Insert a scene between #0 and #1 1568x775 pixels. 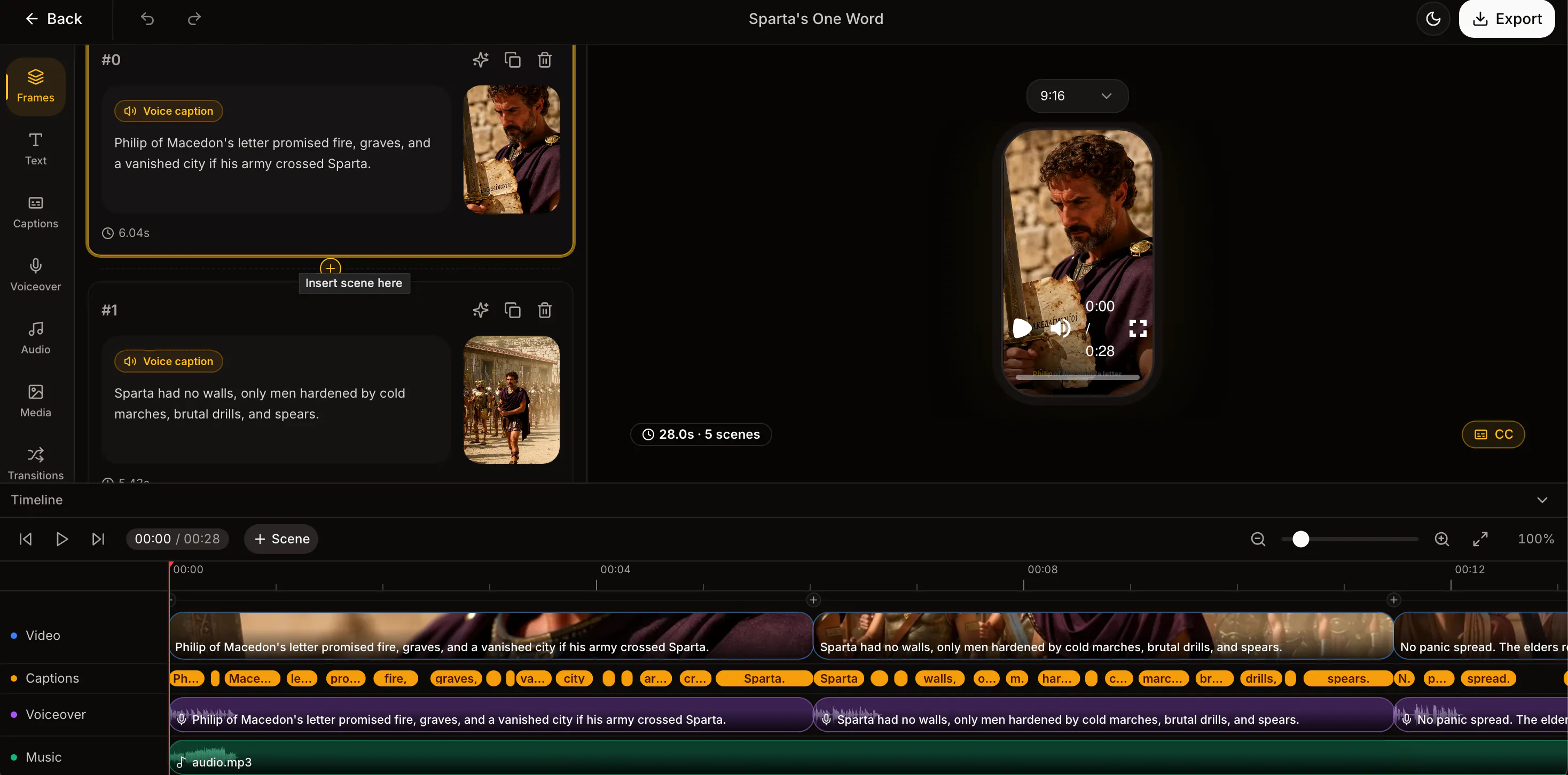click(331, 267)
